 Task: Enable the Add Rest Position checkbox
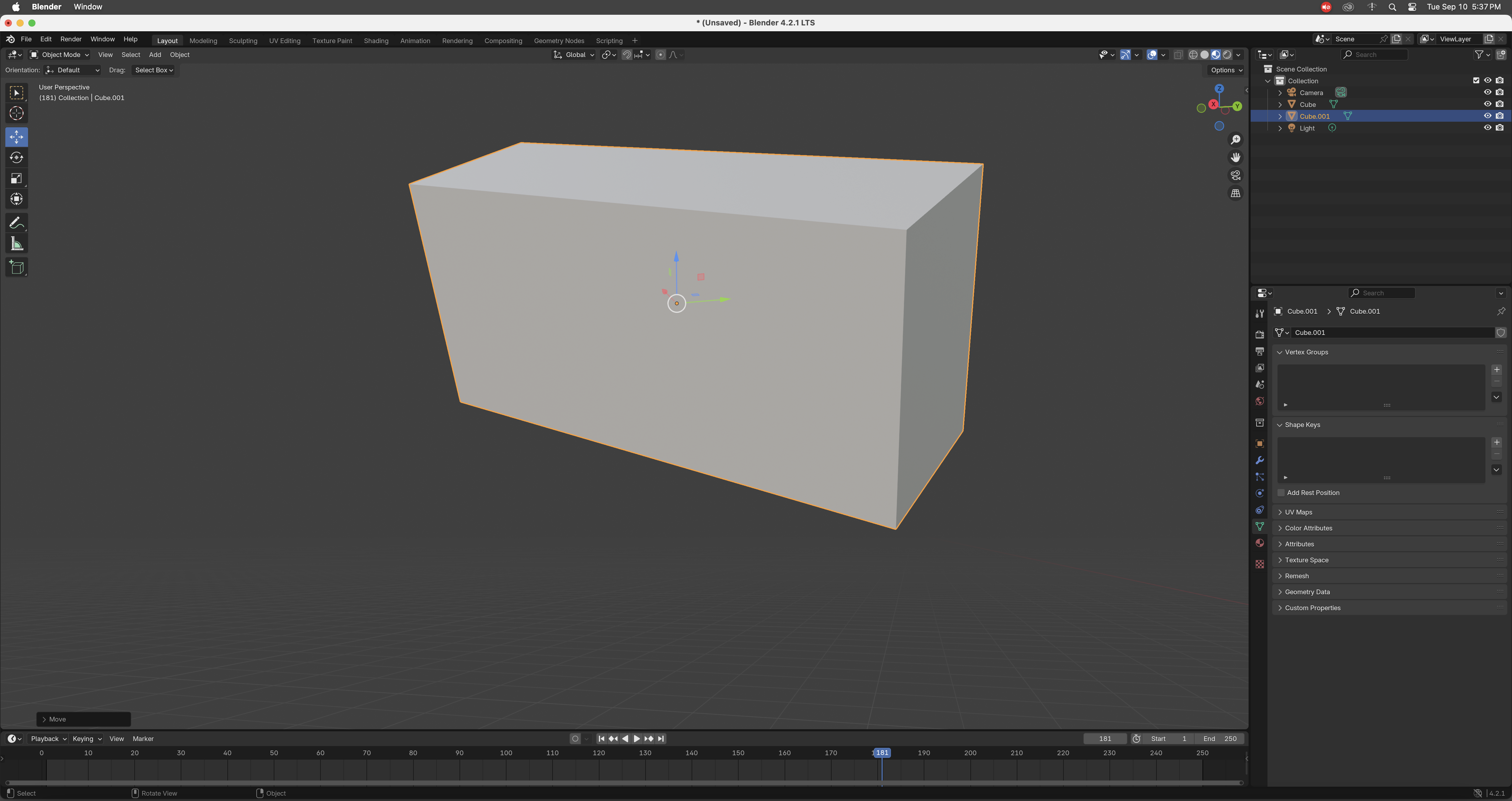[x=1281, y=493]
